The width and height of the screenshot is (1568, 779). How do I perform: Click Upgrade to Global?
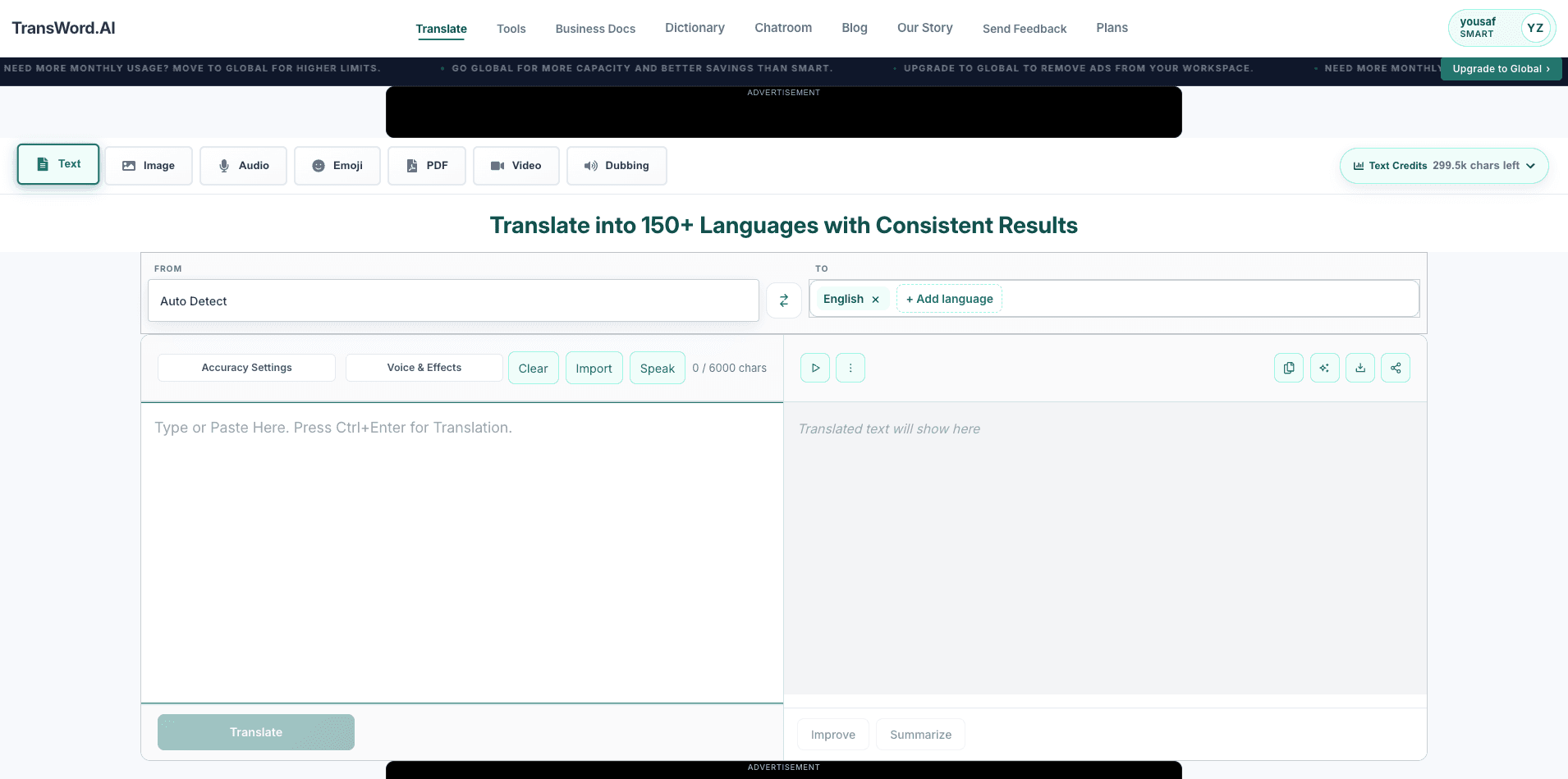(1501, 69)
